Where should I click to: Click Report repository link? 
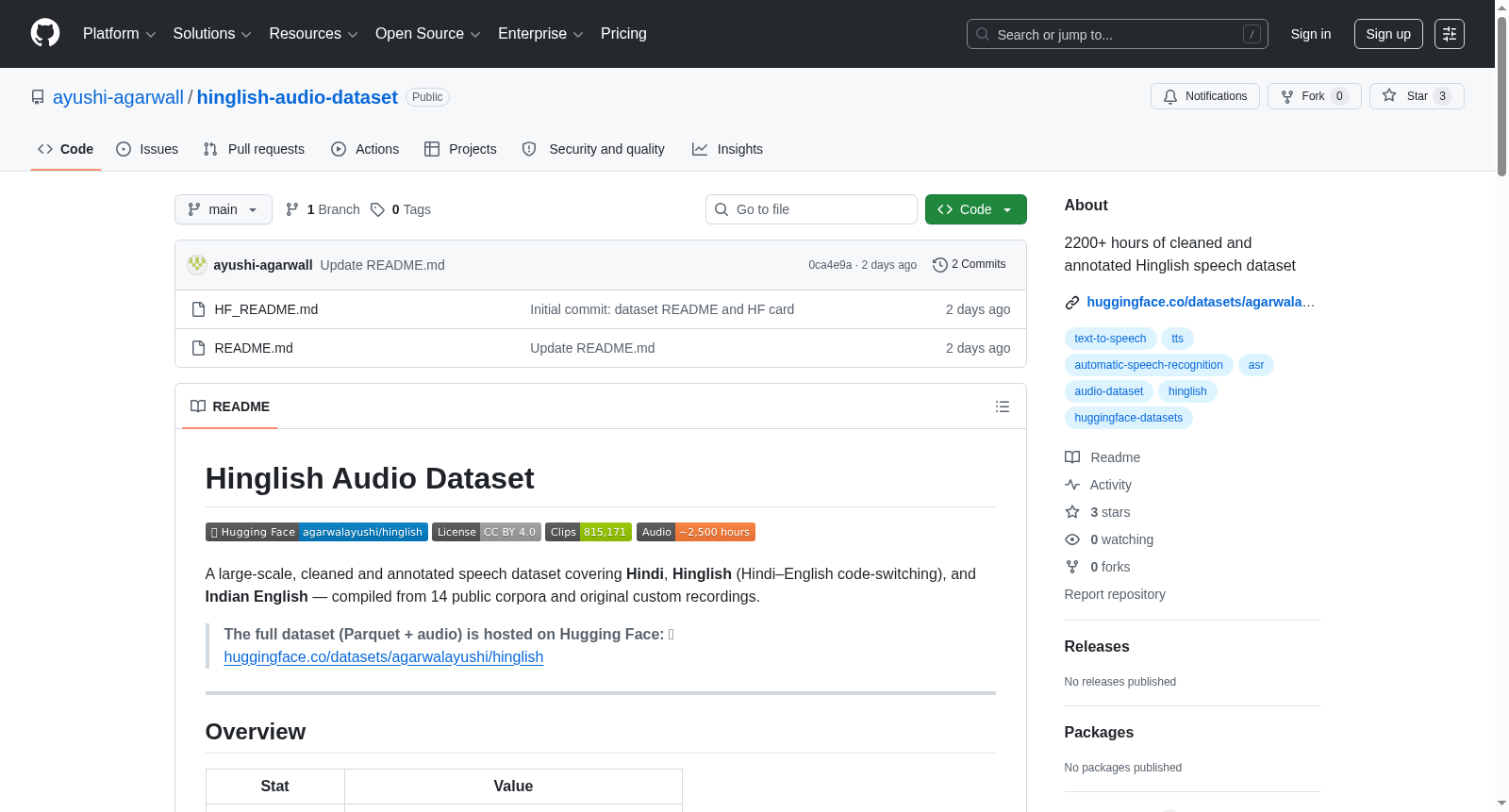tap(1115, 594)
